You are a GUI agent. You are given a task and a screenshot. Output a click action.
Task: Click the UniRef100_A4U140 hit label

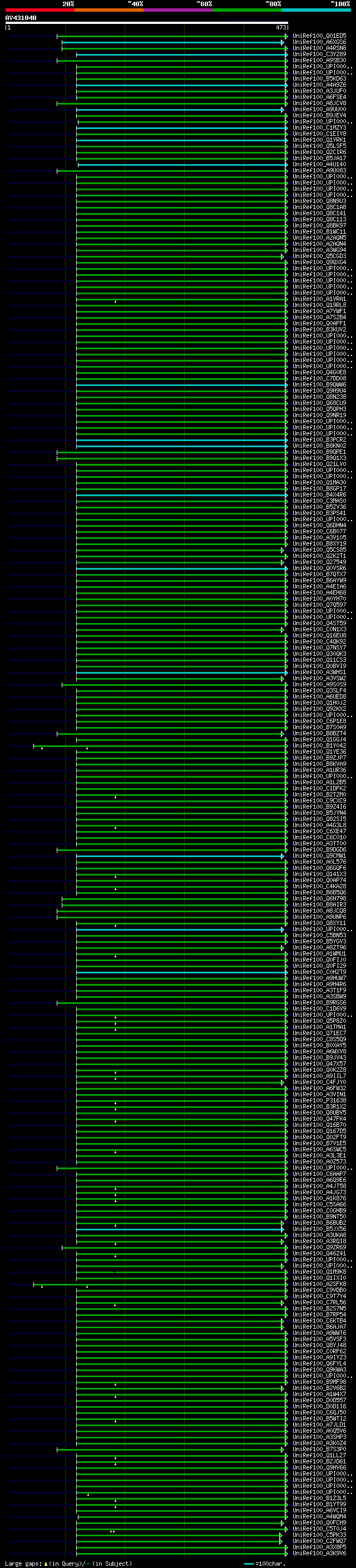click(x=319, y=164)
